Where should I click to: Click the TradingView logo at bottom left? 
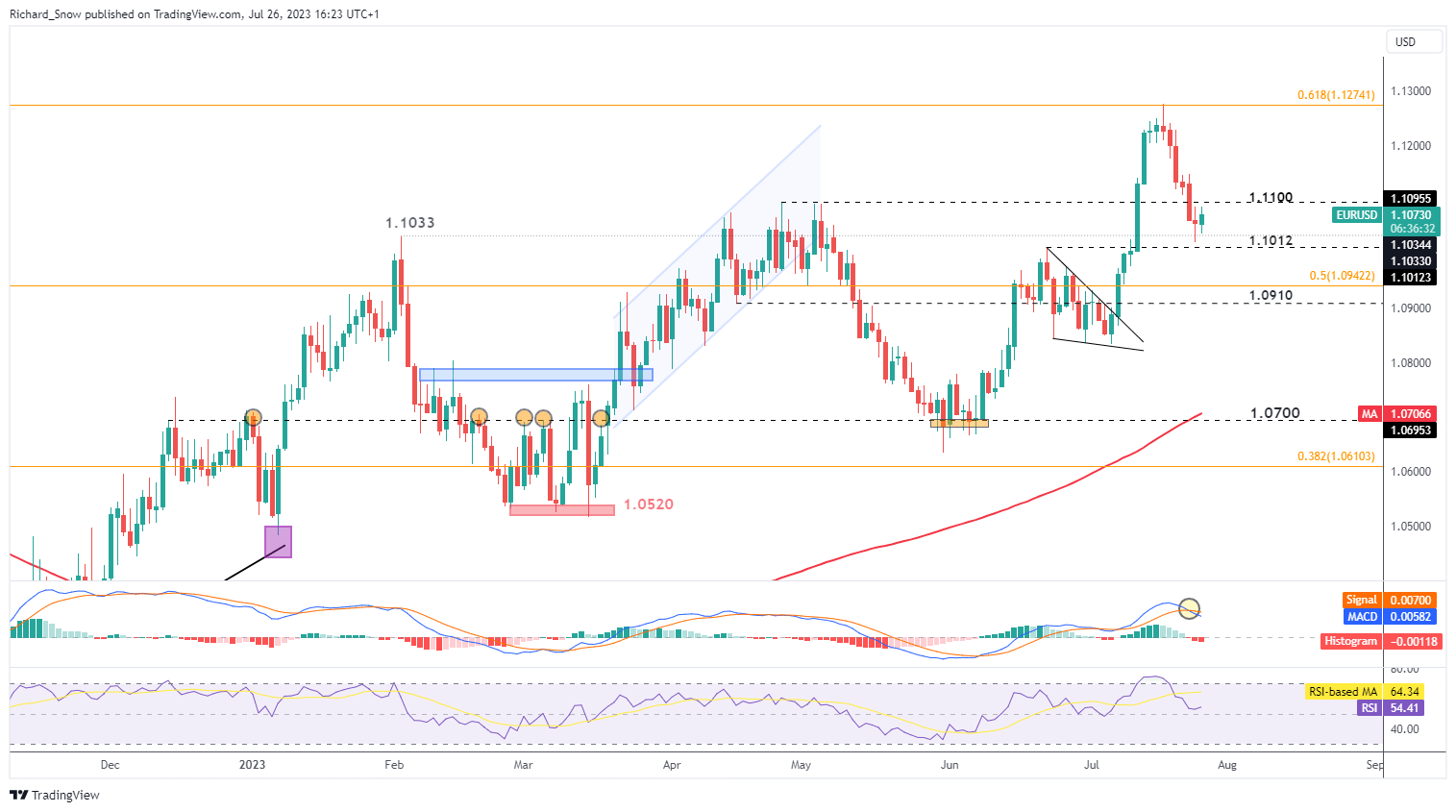55,795
